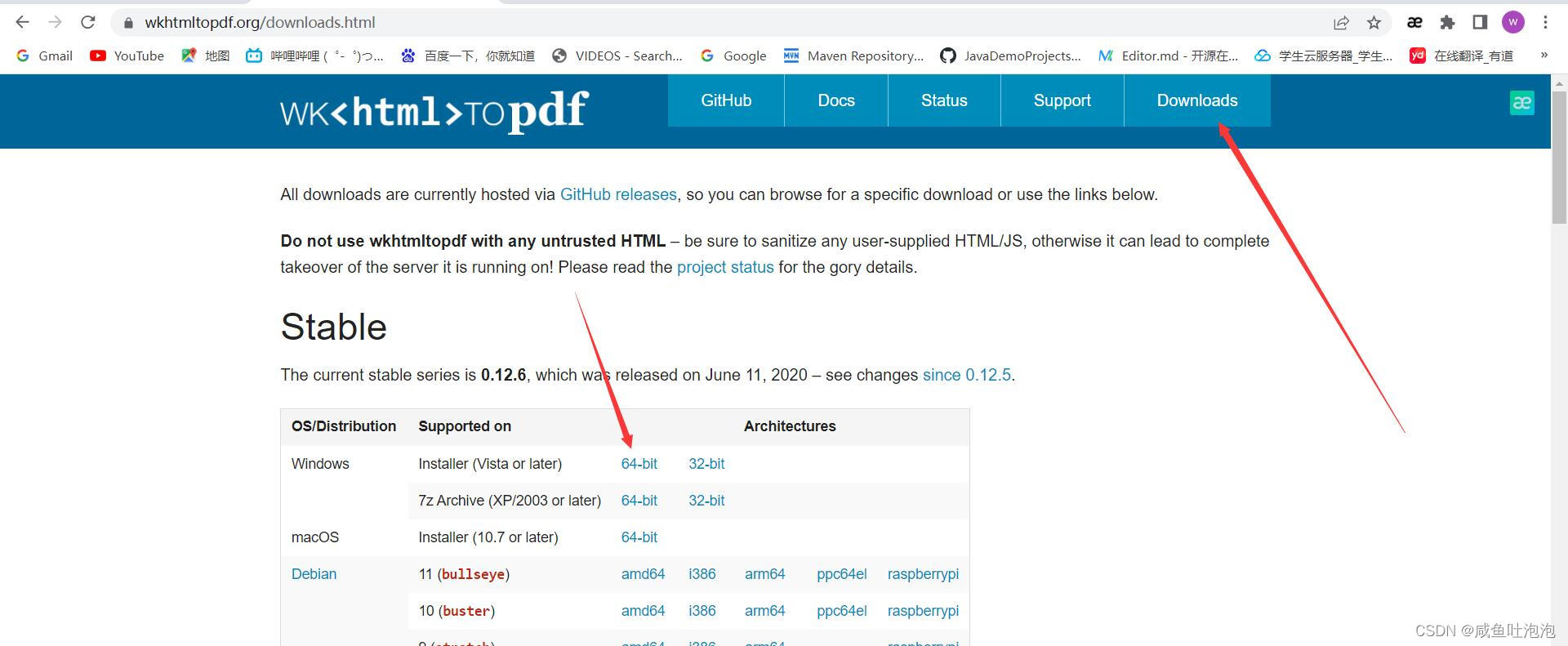
Task: Download Windows Installer 64-bit
Action: click(x=639, y=464)
